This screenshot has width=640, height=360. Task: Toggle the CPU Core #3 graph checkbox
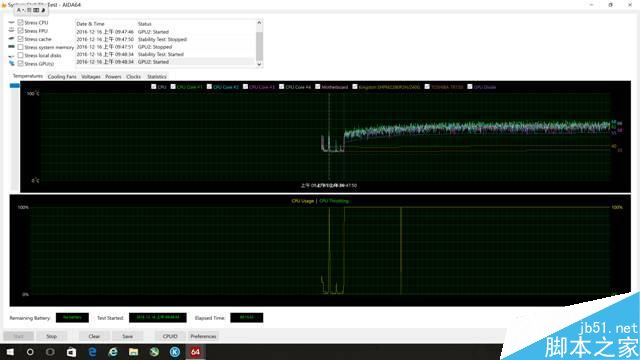point(245,87)
